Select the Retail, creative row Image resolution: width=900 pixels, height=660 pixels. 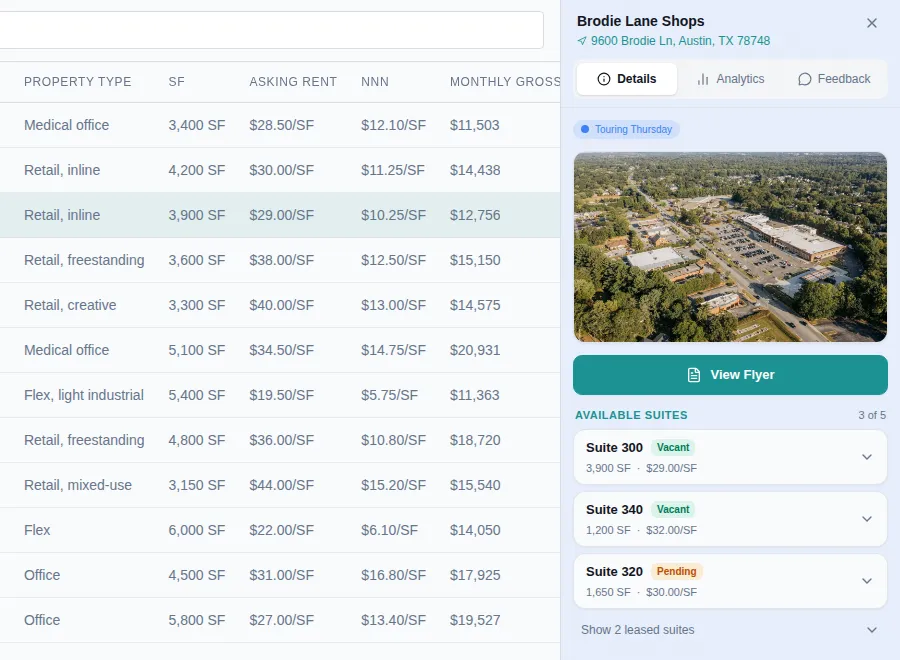[280, 305]
